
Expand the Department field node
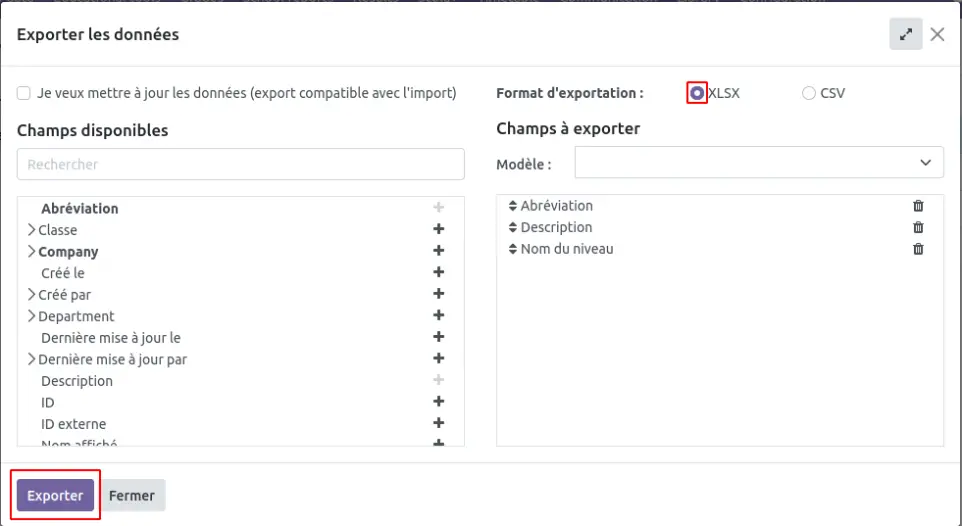pyautogui.click(x=31, y=316)
